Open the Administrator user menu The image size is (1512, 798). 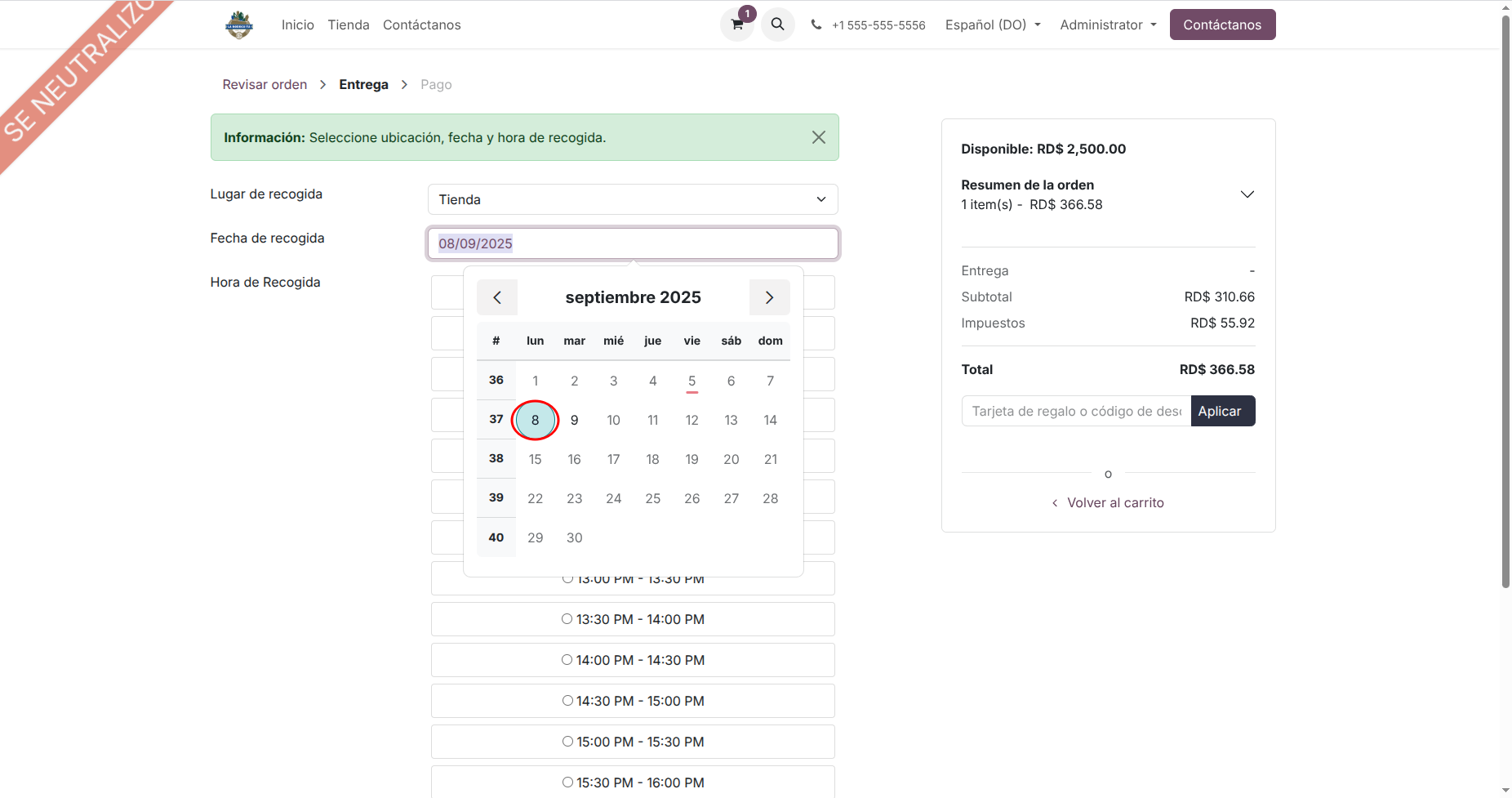(1107, 25)
